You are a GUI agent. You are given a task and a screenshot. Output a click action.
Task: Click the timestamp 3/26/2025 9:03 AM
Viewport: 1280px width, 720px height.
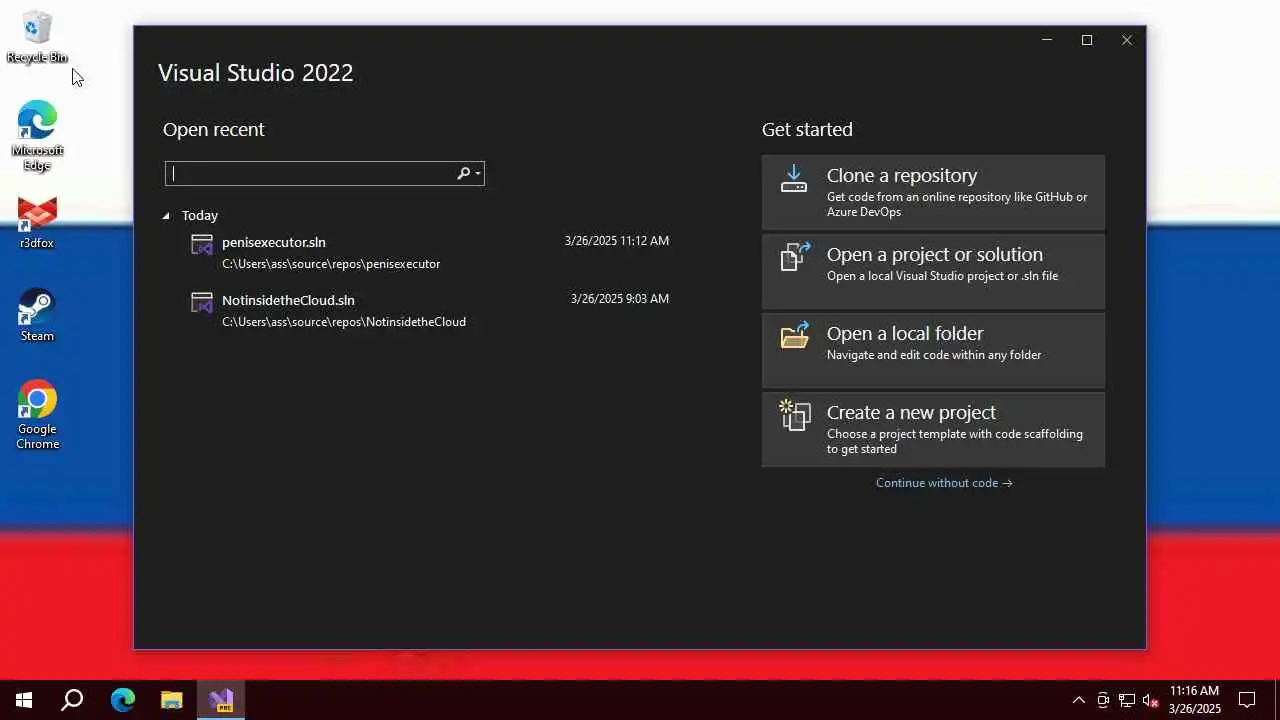coord(620,299)
